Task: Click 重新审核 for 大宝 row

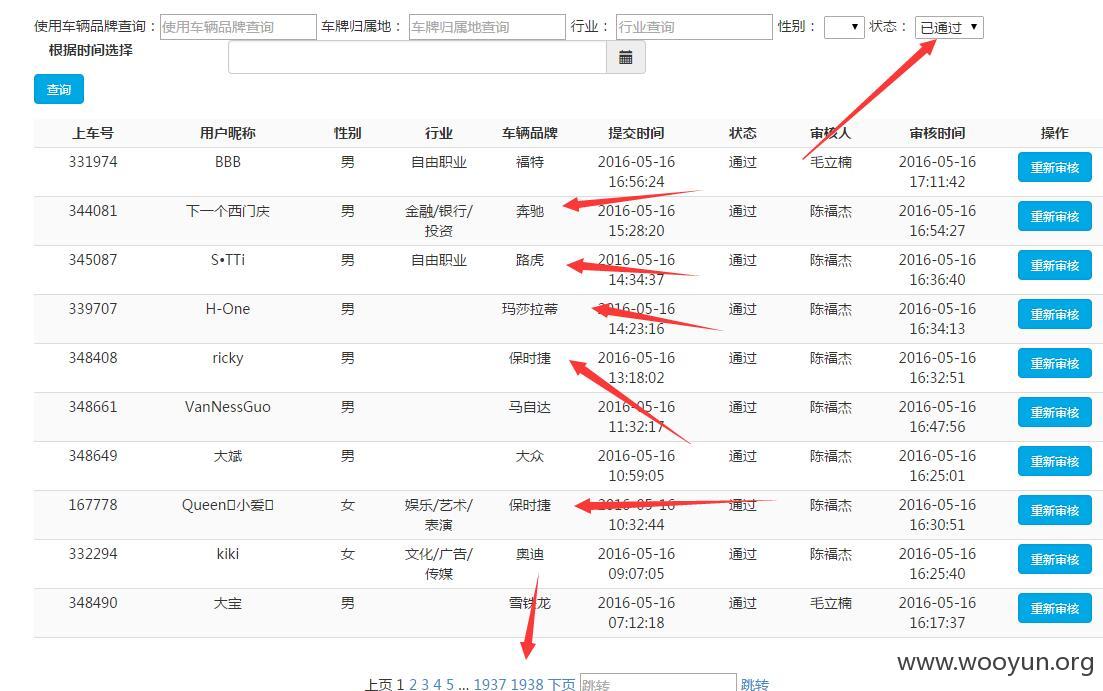Action: coord(1054,609)
